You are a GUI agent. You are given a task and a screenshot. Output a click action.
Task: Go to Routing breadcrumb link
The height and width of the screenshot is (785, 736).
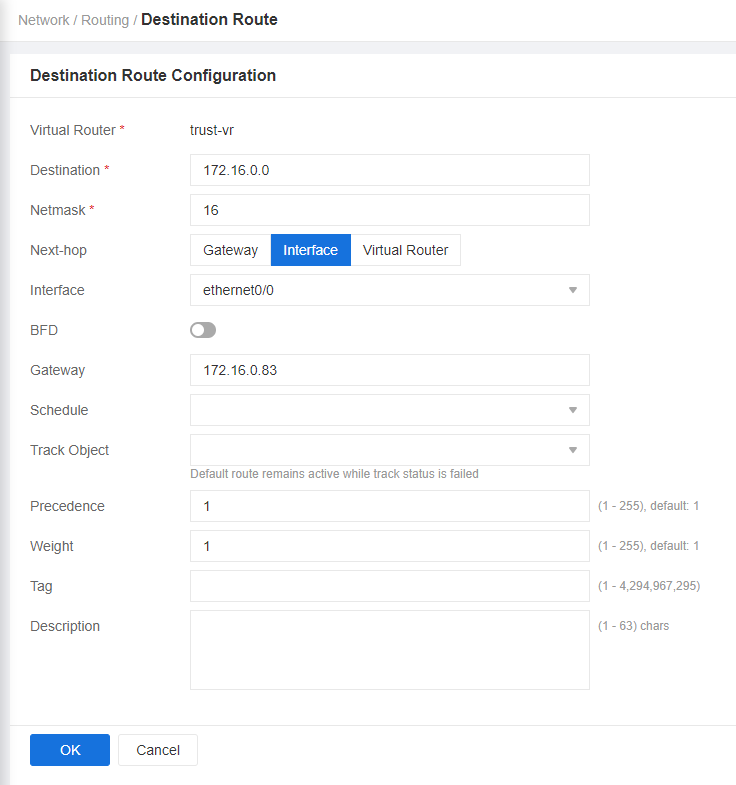pos(105,20)
